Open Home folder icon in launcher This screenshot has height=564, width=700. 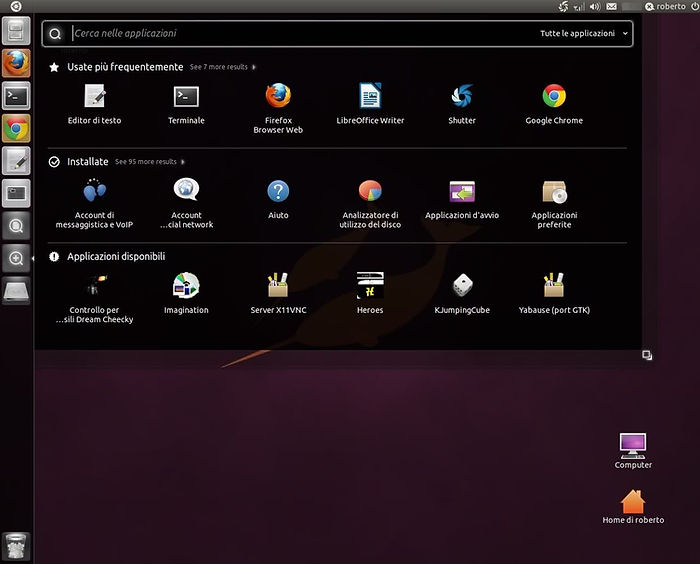click(x=16, y=30)
